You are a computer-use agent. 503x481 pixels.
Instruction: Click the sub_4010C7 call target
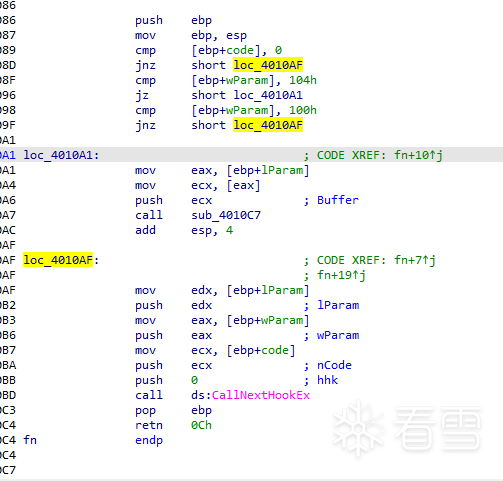point(226,215)
